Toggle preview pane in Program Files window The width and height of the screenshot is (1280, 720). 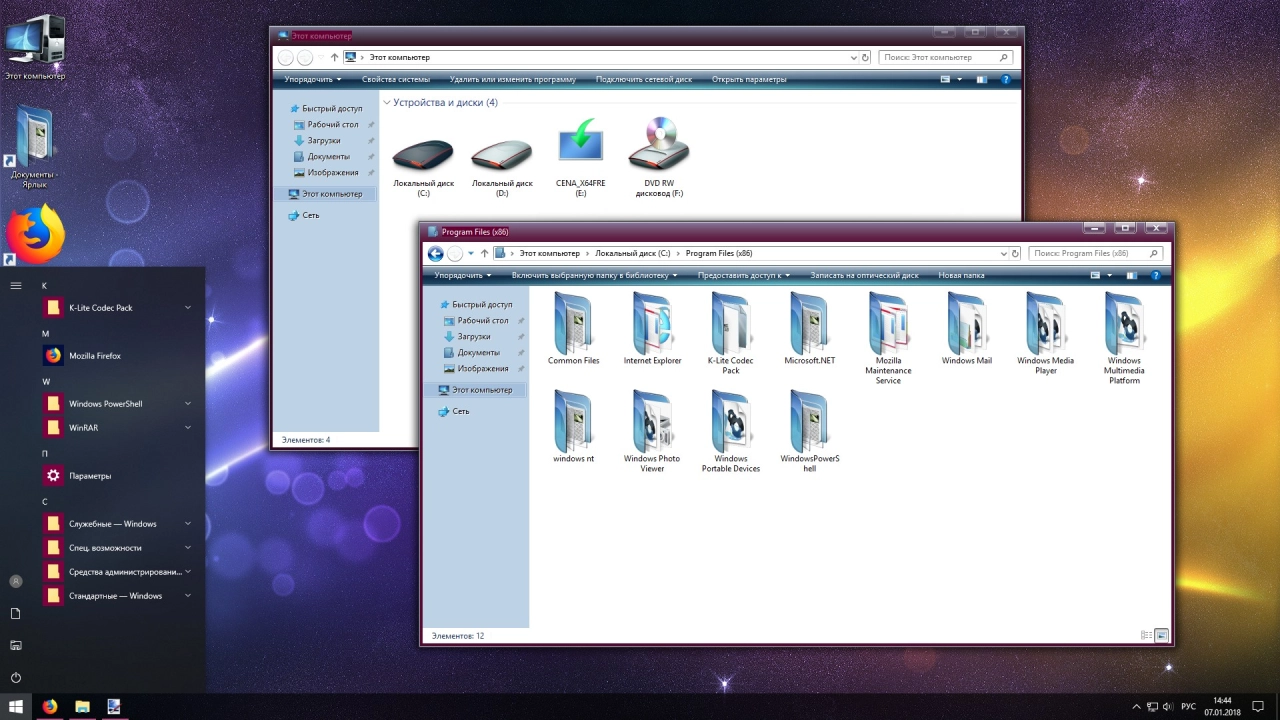(x=1131, y=275)
